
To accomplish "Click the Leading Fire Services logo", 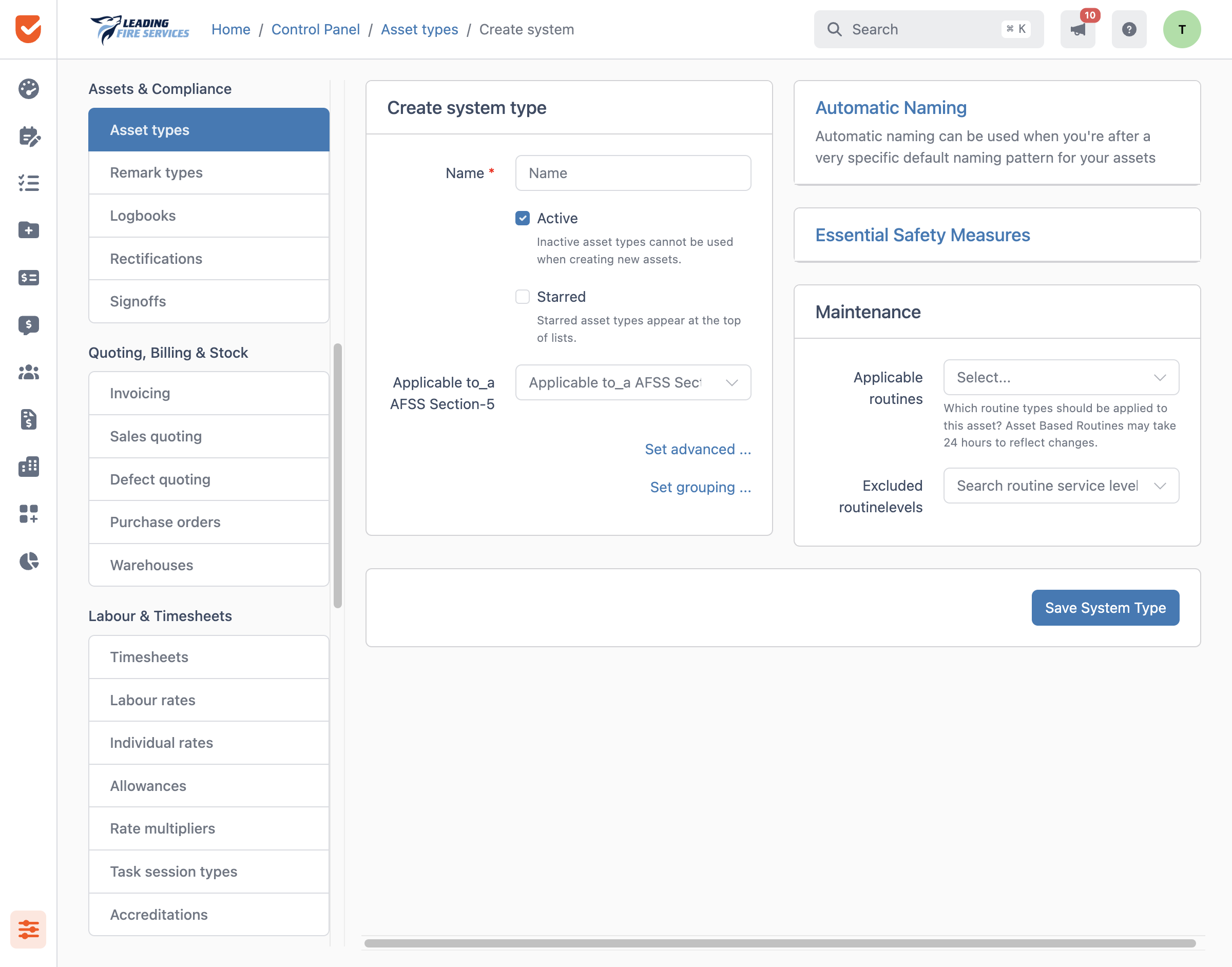I will (139, 29).
